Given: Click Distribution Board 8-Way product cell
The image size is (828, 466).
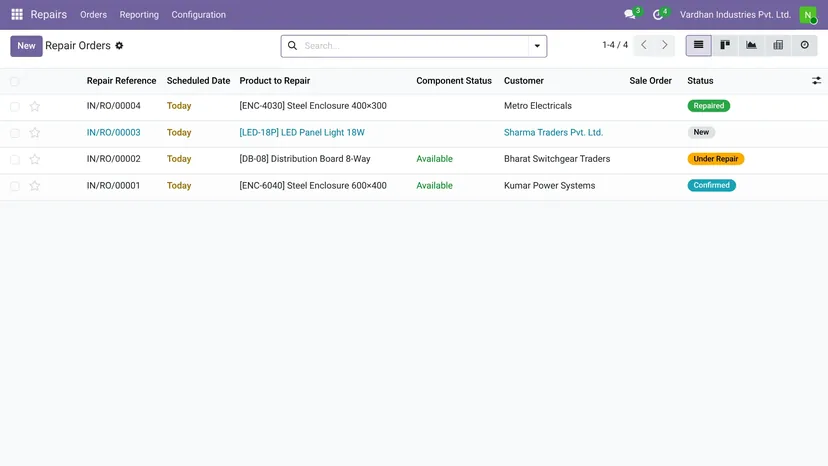Looking at the screenshot, I should tap(305, 159).
